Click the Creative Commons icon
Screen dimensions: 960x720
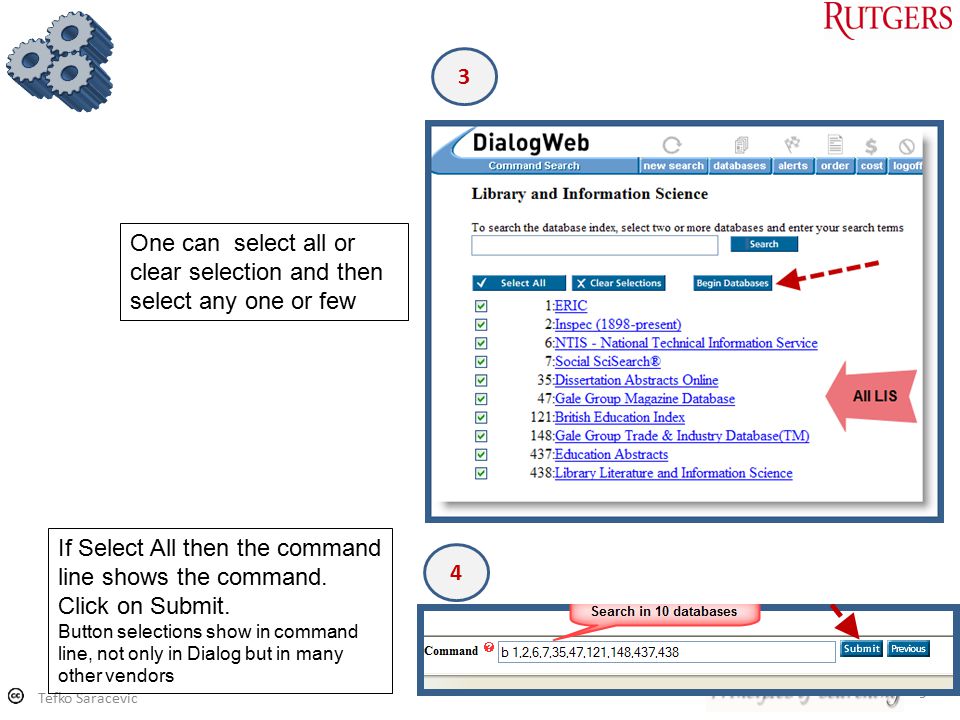(x=16, y=696)
